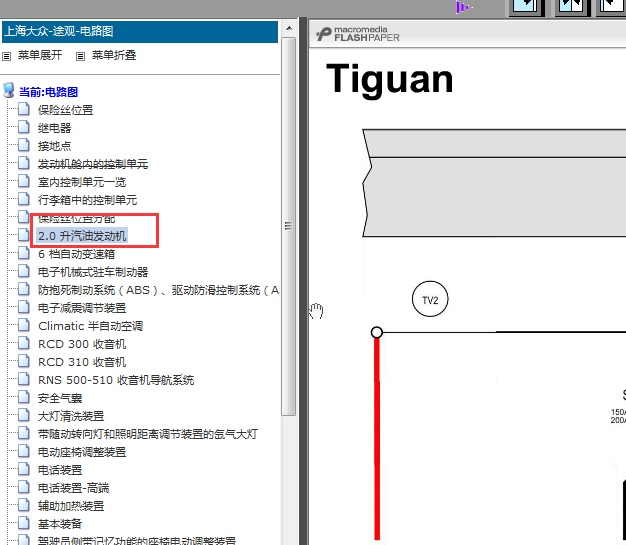This screenshot has height=545, width=626.
Task: Click document icon beside 接地点
Action: click(24, 145)
